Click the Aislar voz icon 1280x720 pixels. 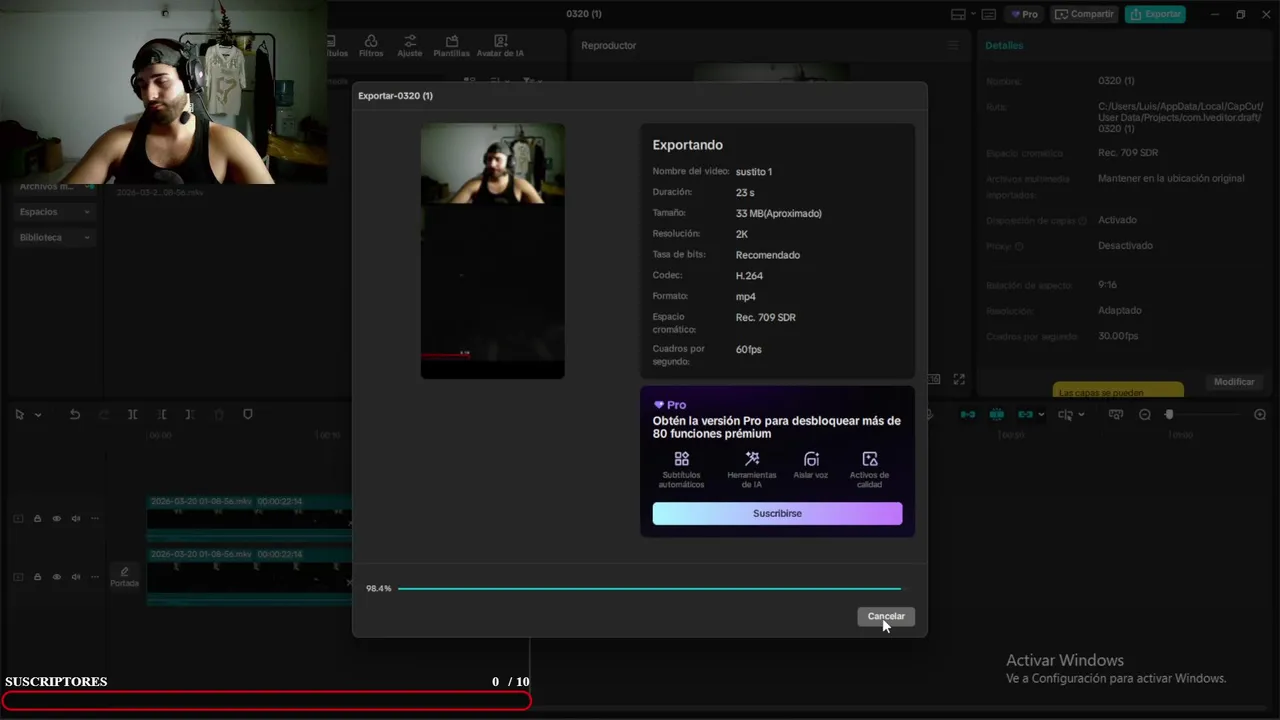click(811, 459)
